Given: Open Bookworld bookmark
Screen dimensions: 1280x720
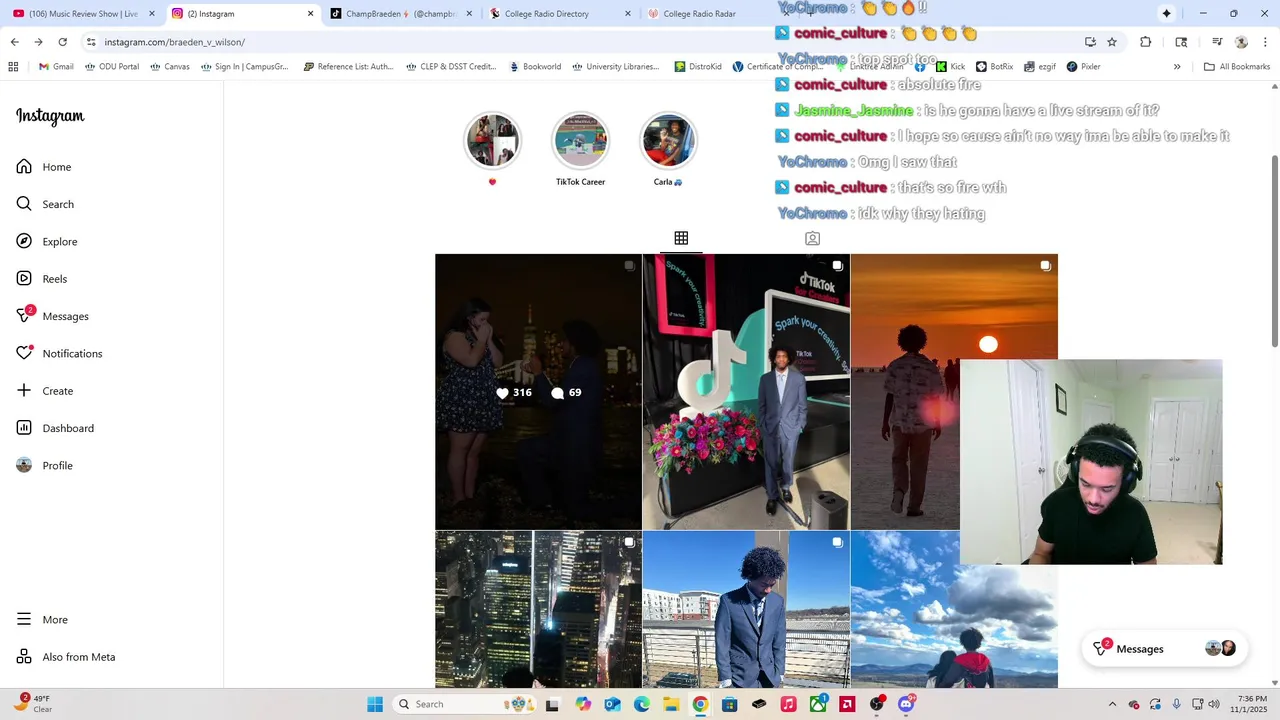Looking at the screenshot, I should (x=534, y=67).
